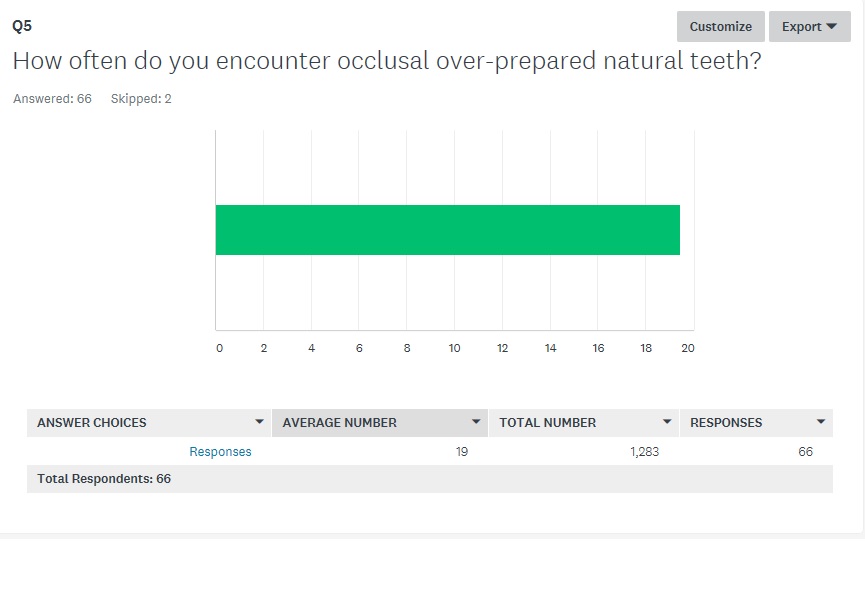The width and height of the screenshot is (865, 614).
Task: Click the Skipped: 2 count text
Action: [141, 99]
